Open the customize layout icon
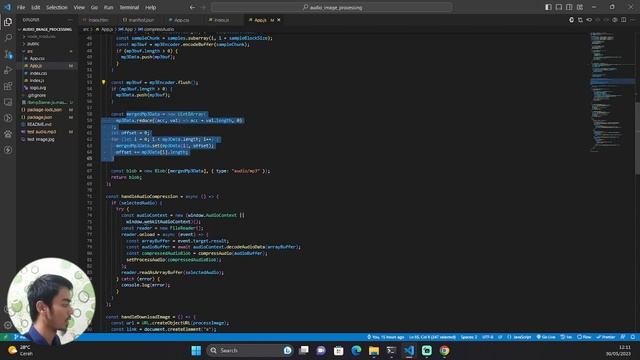The image size is (640, 360). 580,7
